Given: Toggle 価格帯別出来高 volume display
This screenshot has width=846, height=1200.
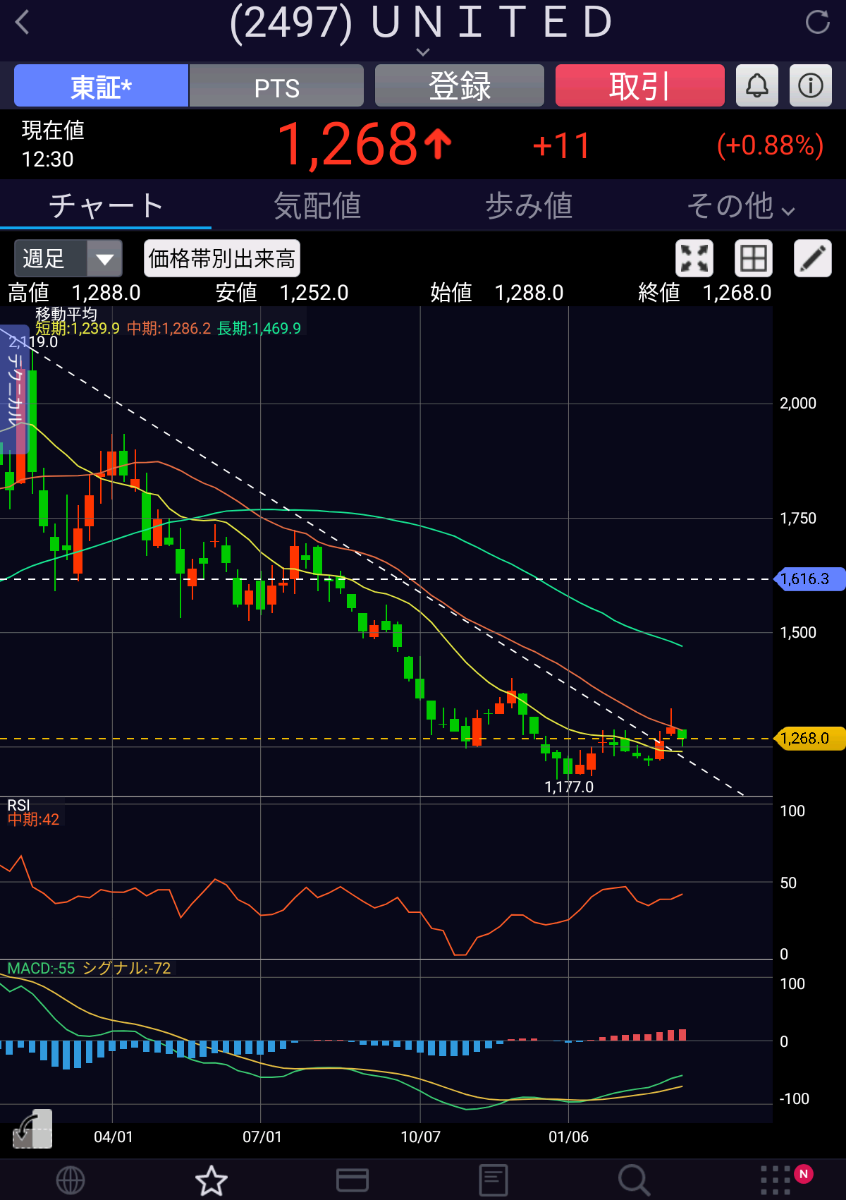Looking at the screenshot, I should click(x=222, y=259).
